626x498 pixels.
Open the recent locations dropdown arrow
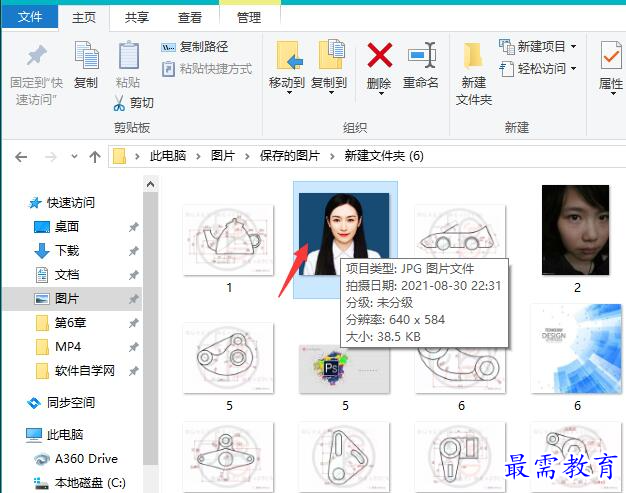74,157
